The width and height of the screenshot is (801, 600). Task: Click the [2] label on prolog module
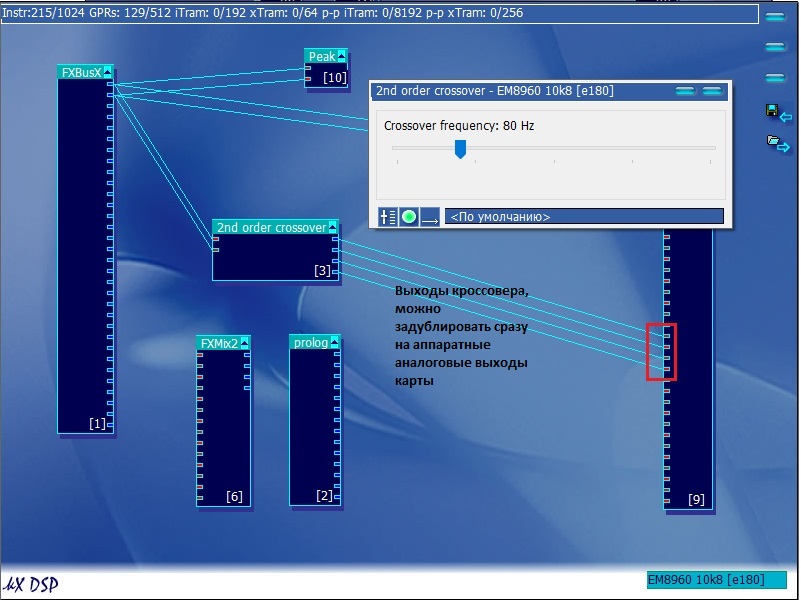coord(324,495)
